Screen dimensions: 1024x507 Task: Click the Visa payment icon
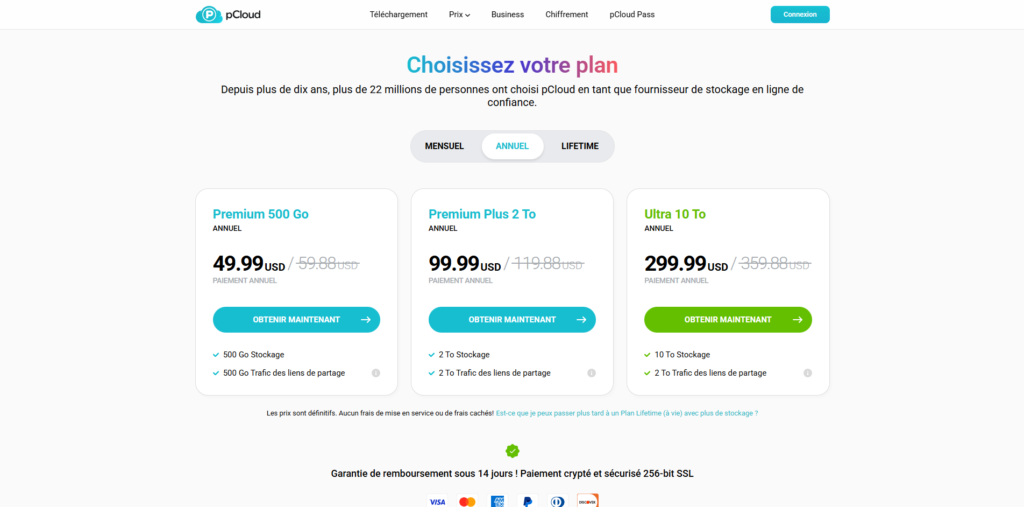[x=437, y=501]
